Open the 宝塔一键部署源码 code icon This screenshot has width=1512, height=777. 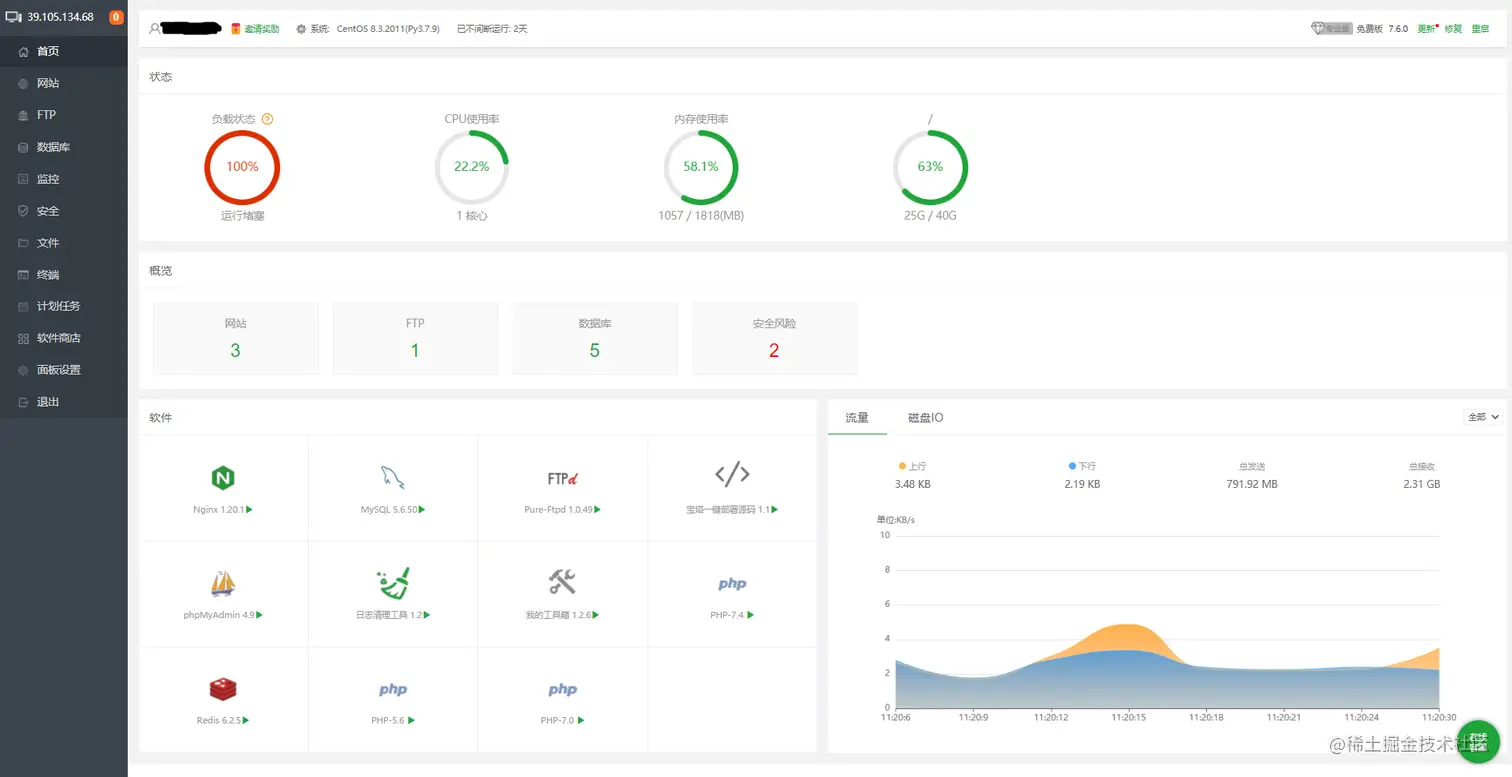pos(732,474)
